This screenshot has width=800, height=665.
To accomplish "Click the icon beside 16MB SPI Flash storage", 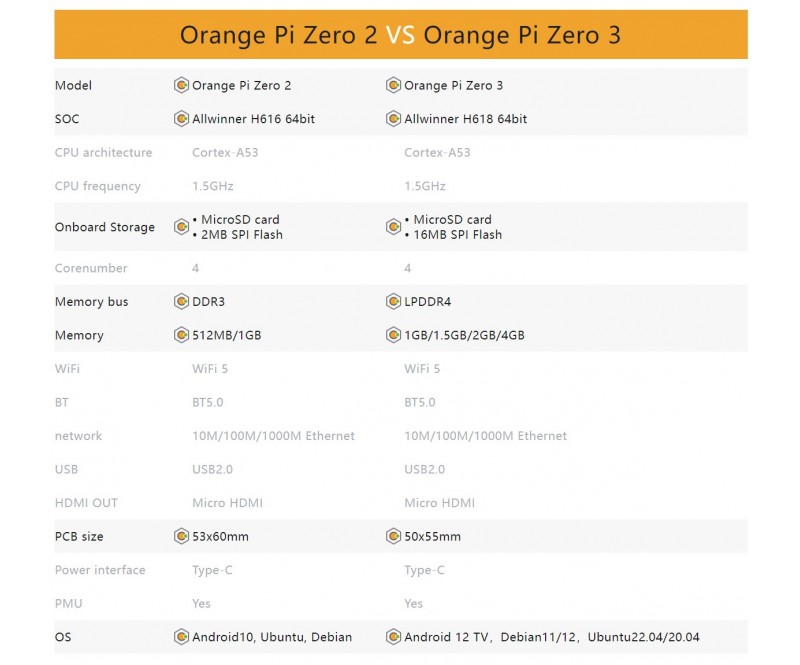I will click(393, 227).
